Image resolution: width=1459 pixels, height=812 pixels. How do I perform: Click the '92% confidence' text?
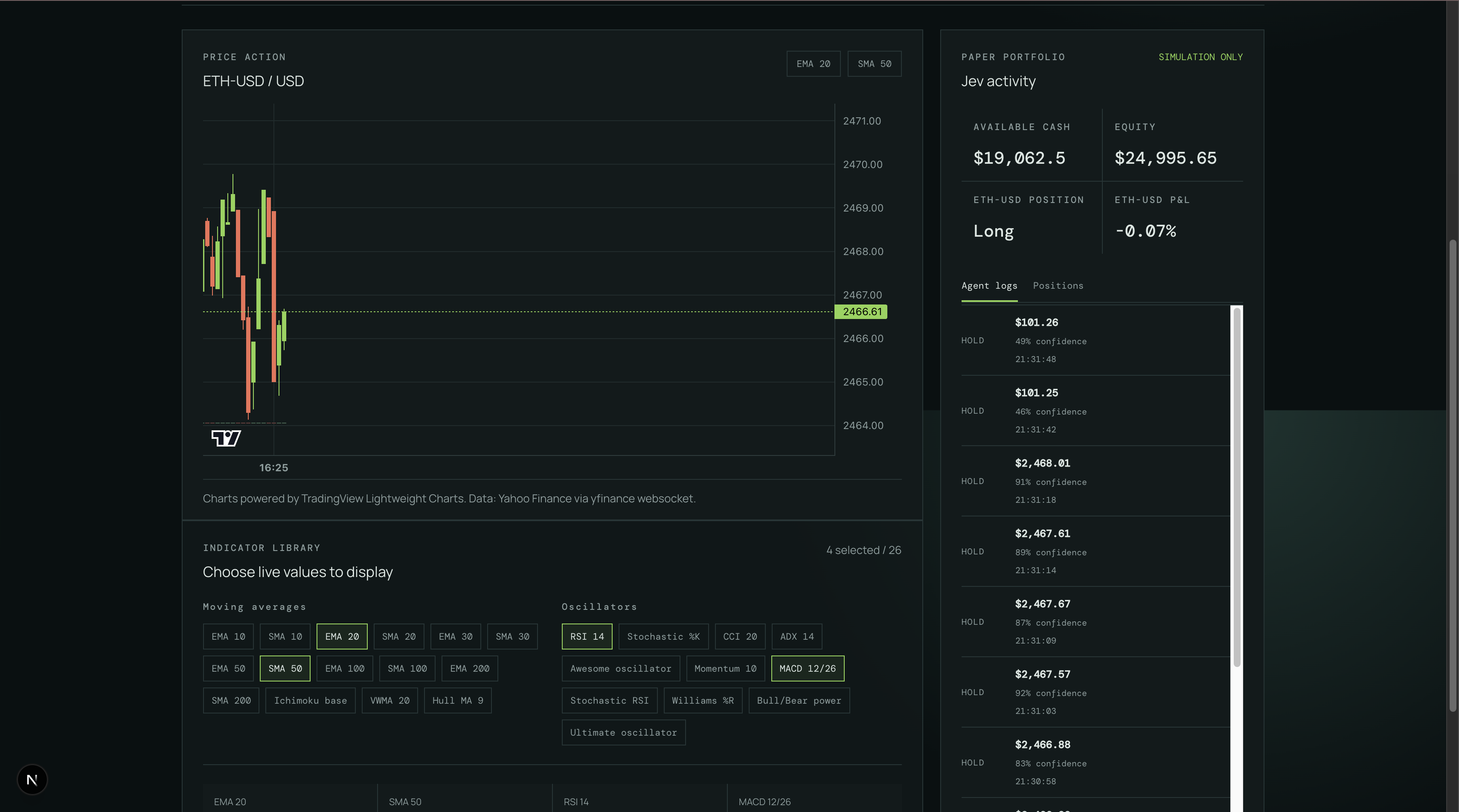click(1051, 693)
